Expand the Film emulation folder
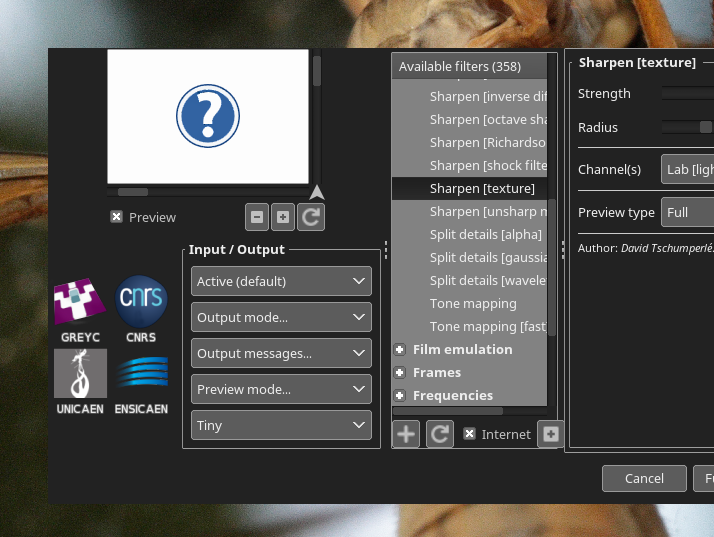Screen dimensions: 714x537 pos(400,349)
